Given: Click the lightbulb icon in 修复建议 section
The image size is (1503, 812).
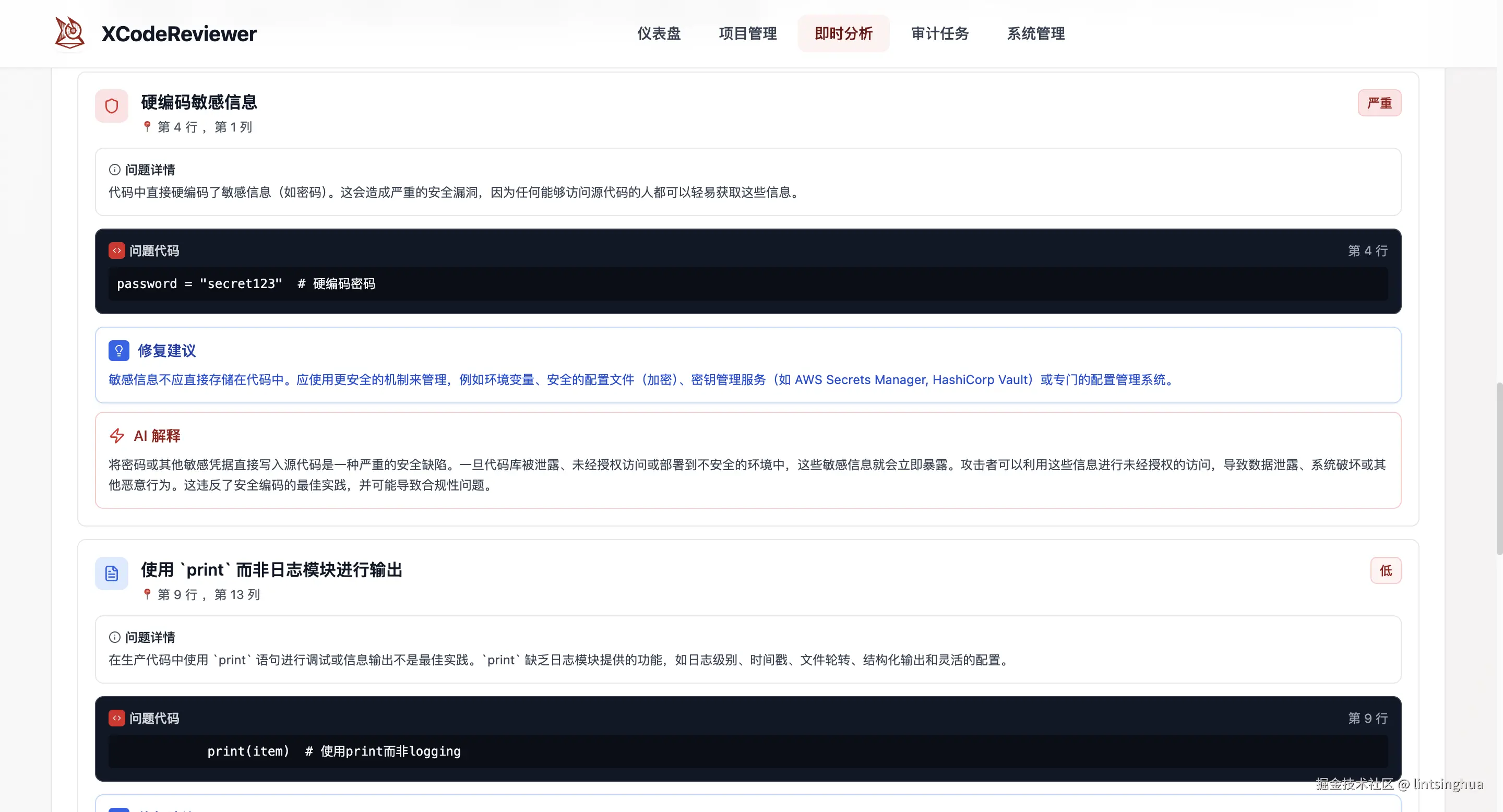Looking at the screenshot, I should [x=119, y=351].
